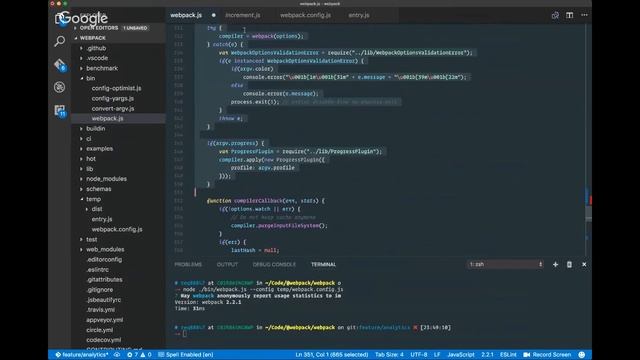
Task: Click 'Ln 351, Col 1' cursor position indicator
Action: (x=332, y=355)
